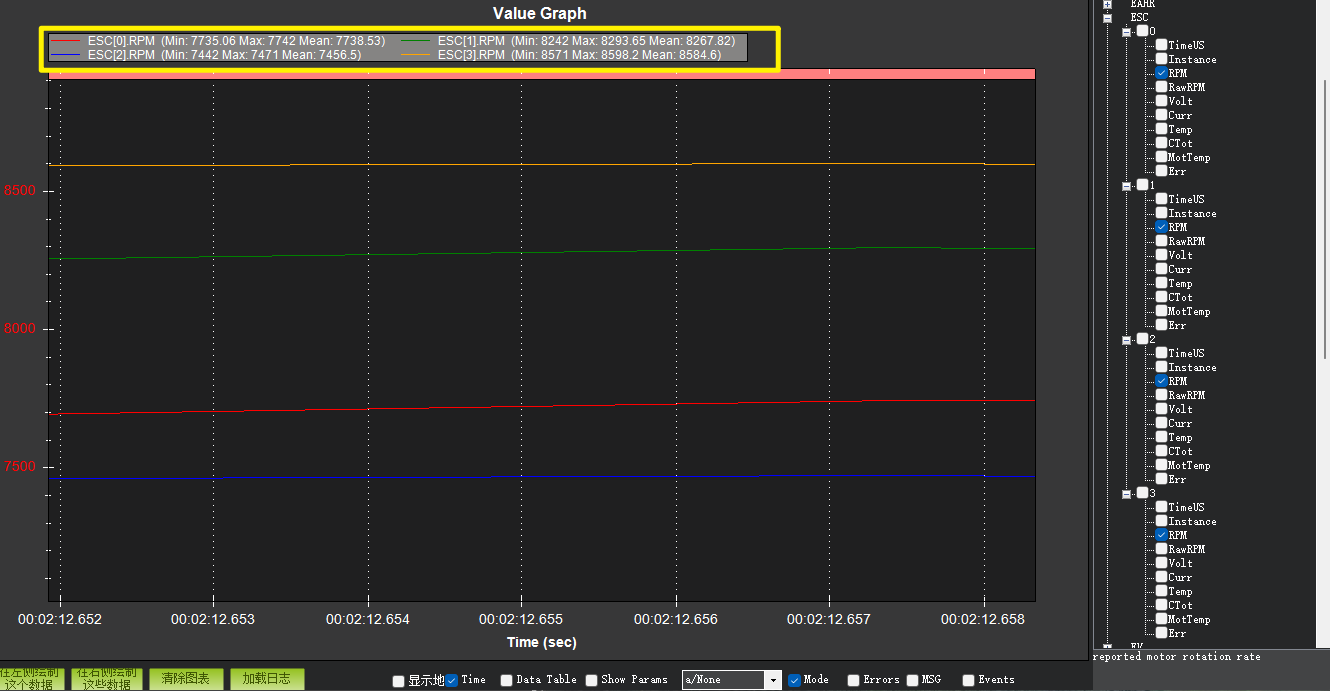Click the Value Graph title
This screenshot has height=691, width=1330.
(540, 13)
